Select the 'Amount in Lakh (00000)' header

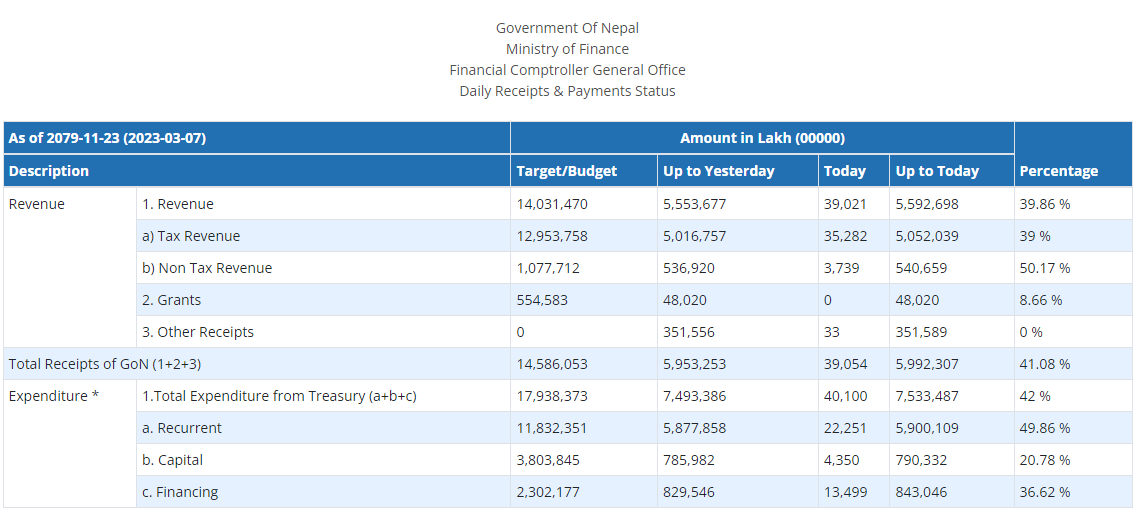coord(762,138)
